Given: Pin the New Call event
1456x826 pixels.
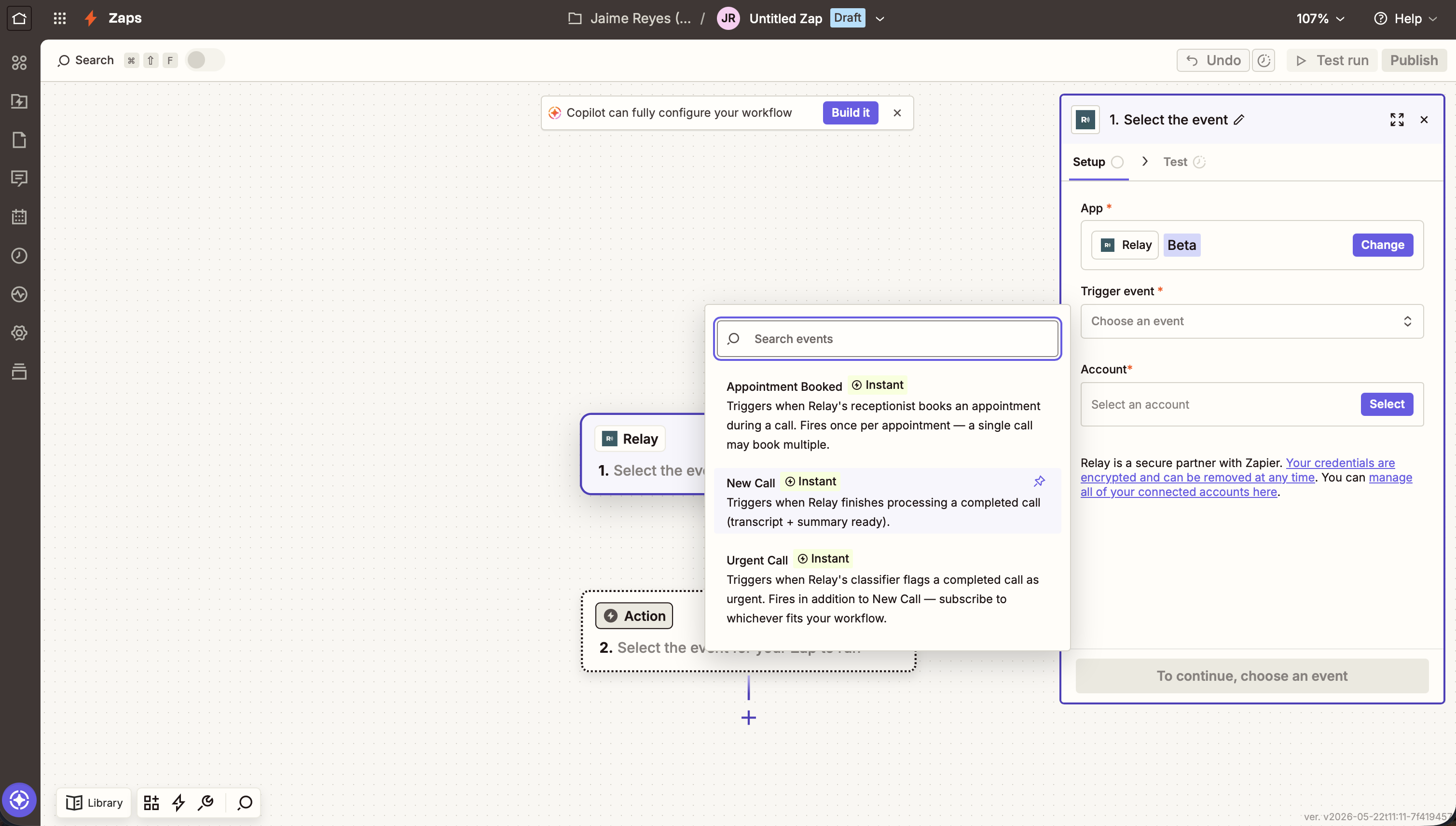Looking at the screenshot, I should [x=1039, y=481].
